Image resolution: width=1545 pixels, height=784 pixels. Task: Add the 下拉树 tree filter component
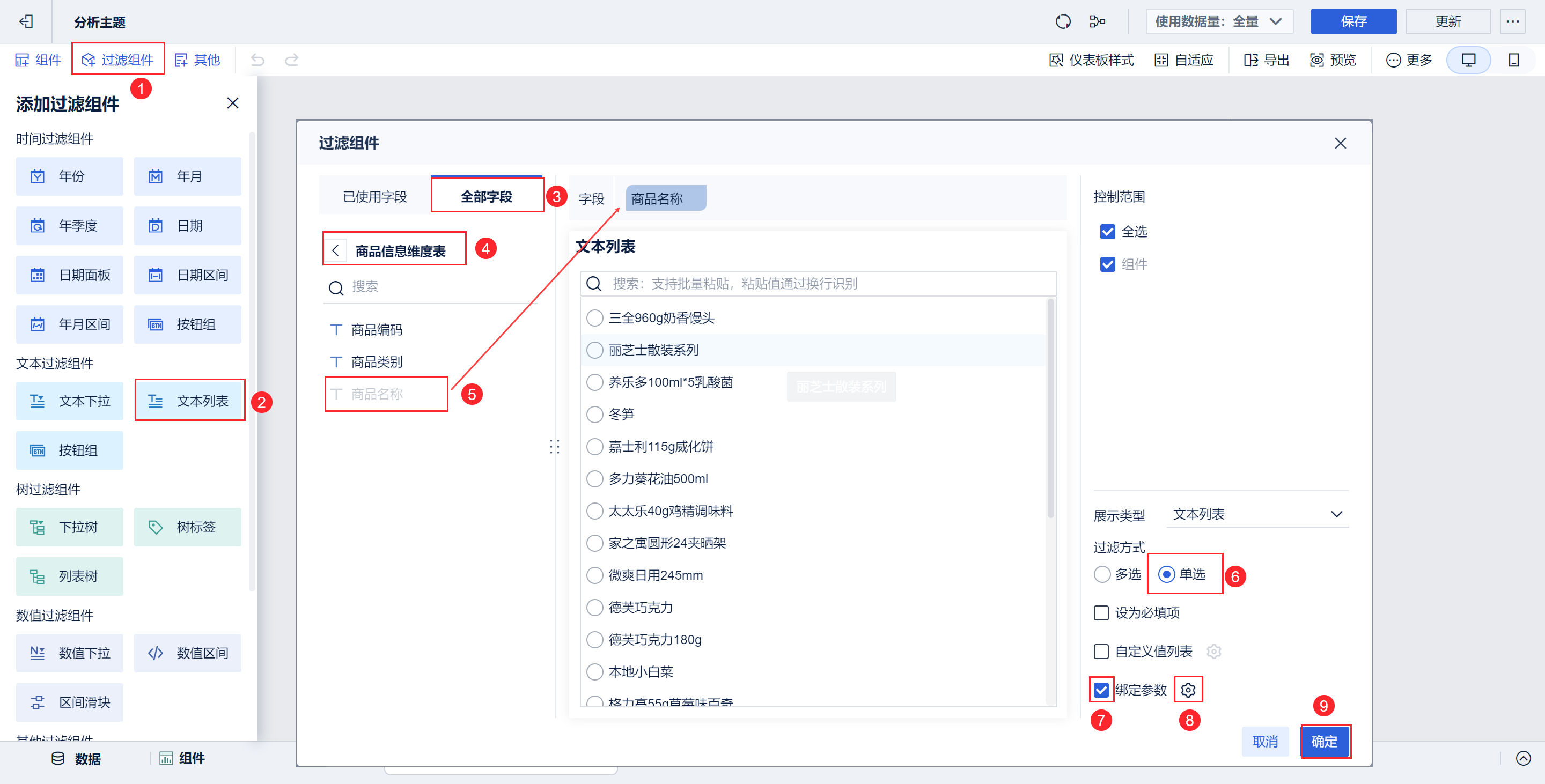[x=70, y=527]
